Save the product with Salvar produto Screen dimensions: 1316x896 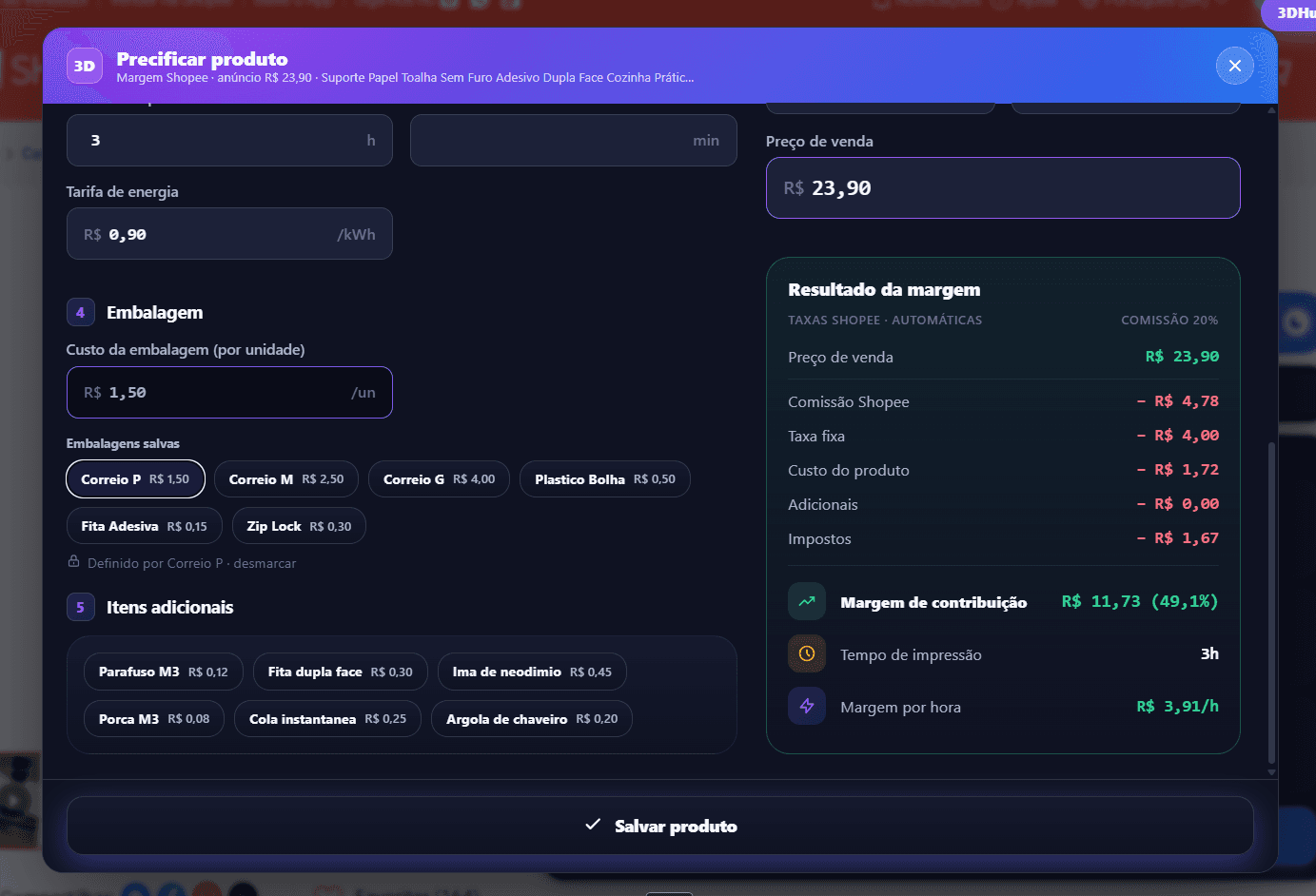coord(660,826)
